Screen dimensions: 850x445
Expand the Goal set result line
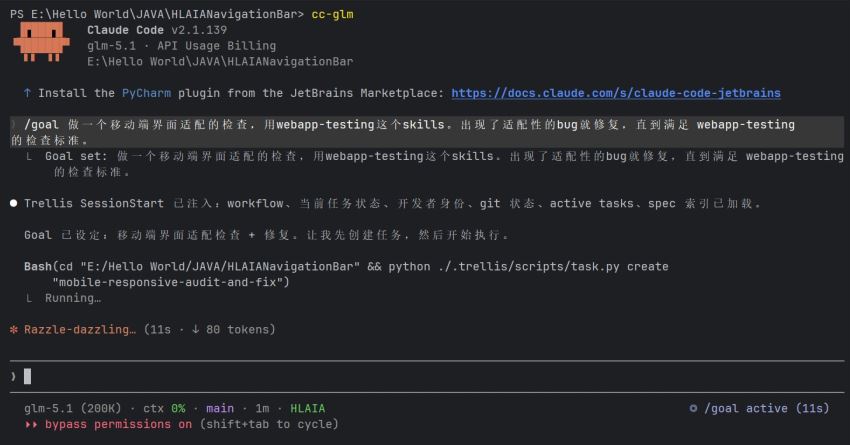tap(434, 164)
